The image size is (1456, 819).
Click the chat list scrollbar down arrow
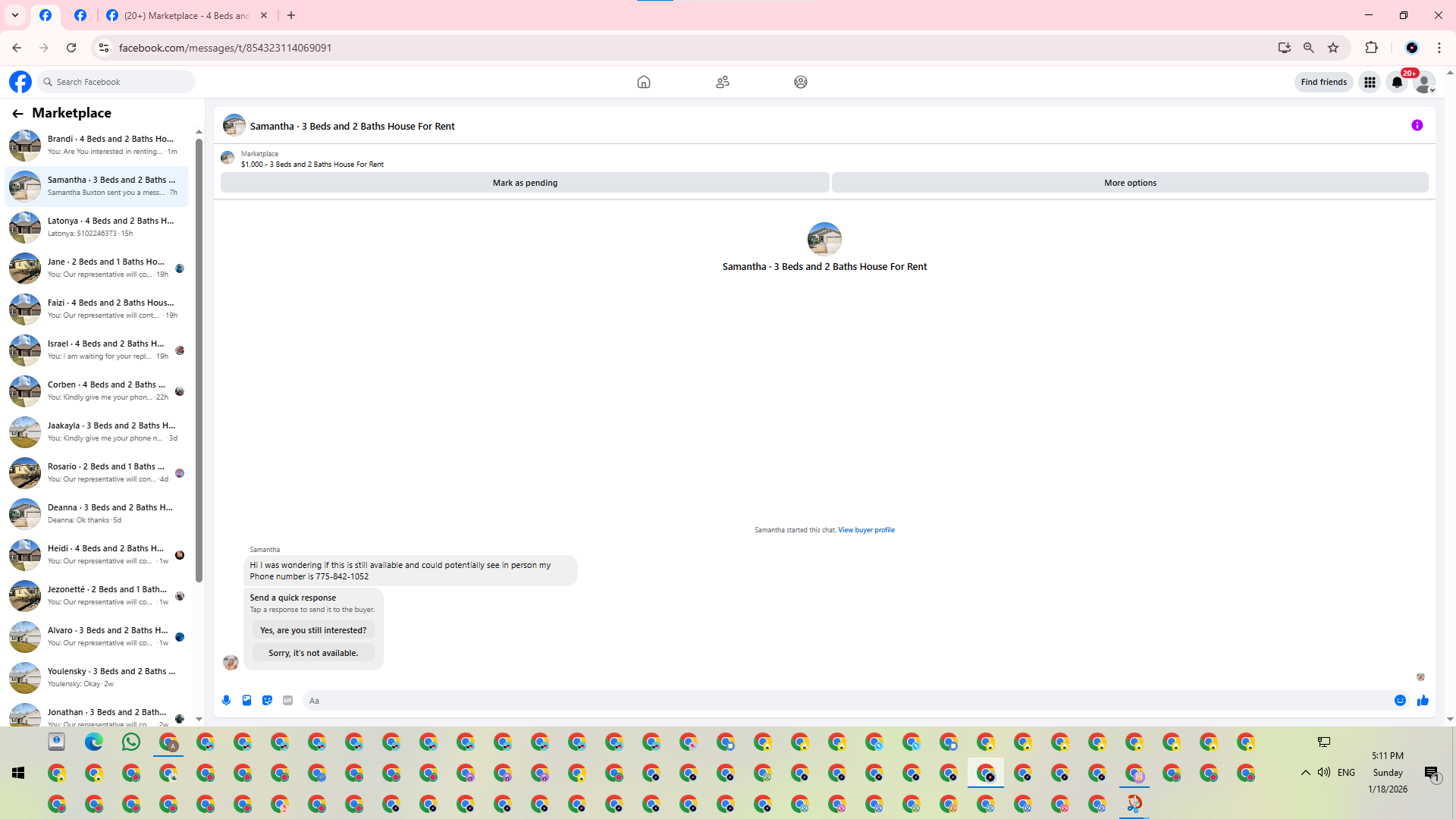click(199, 719)
